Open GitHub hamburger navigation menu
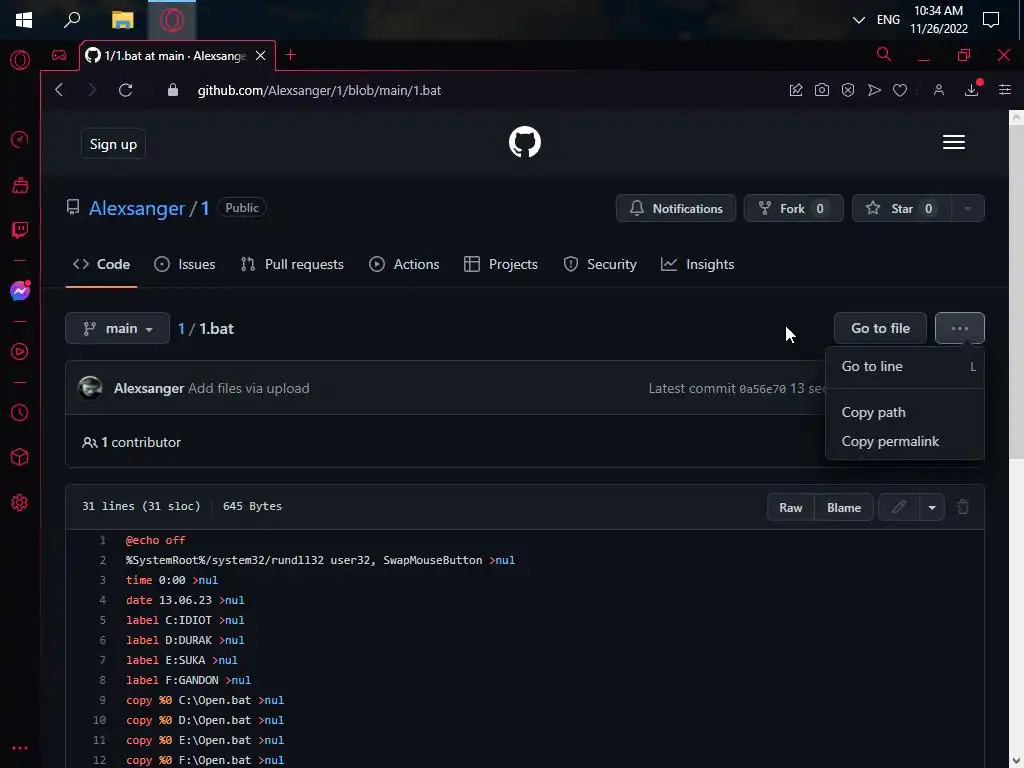 click(953, 142)
